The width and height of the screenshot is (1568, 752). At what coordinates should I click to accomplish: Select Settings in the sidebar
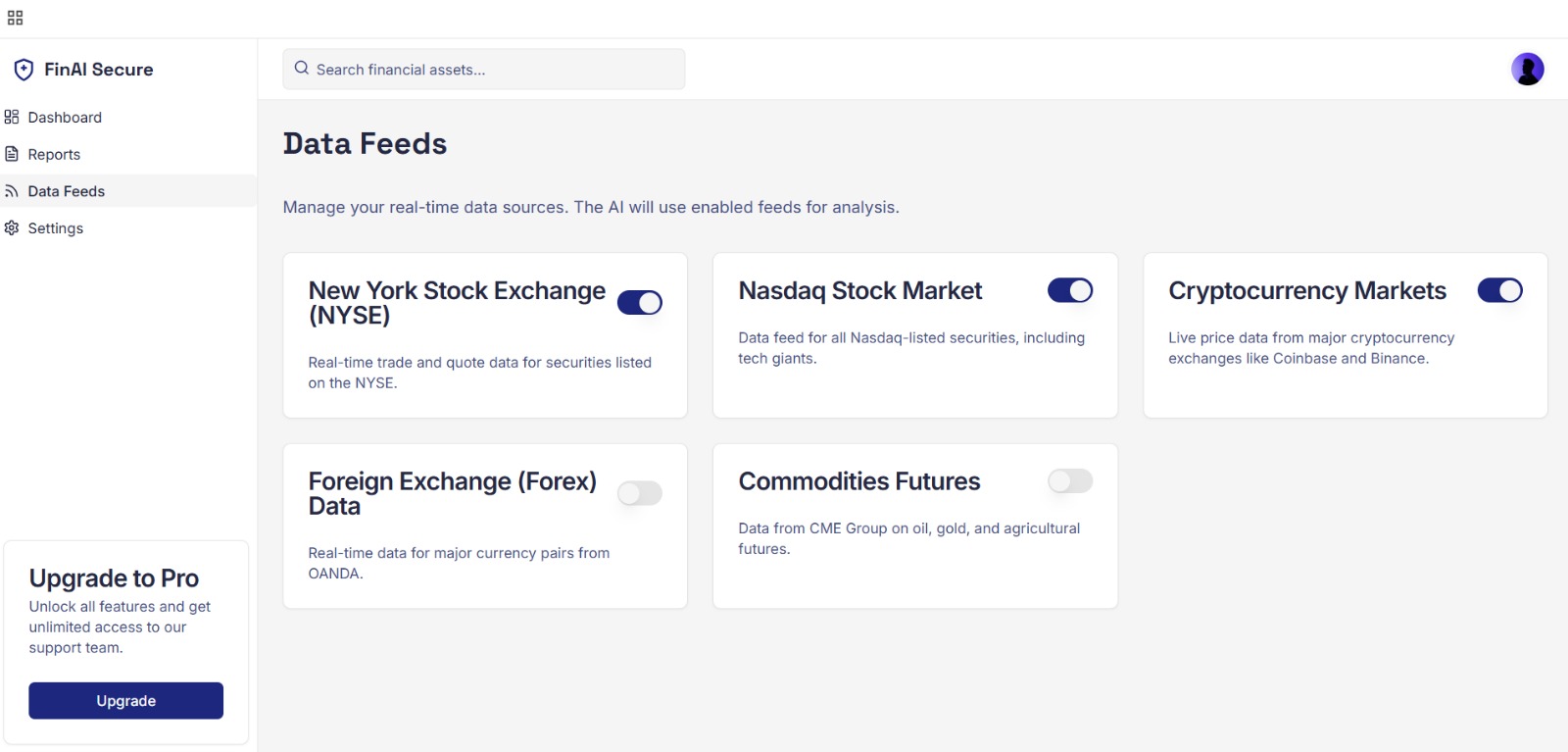point(56,228)
